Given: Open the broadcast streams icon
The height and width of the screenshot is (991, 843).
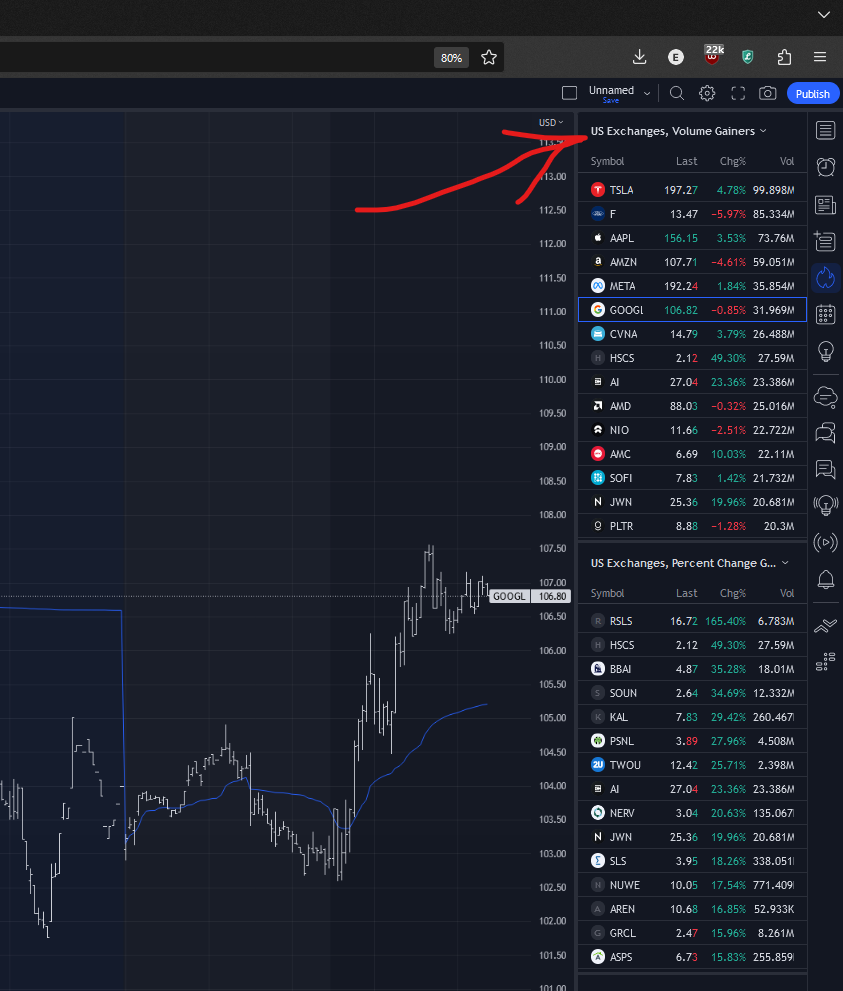Looking at the screenshot, I should pyautogui.click(x=825, y=542).
